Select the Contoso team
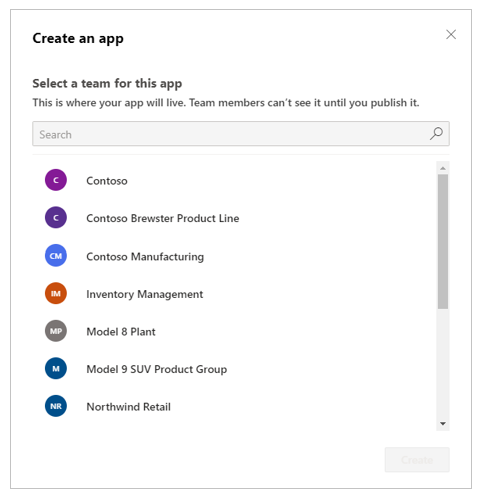486x502 pixels. 233,180
